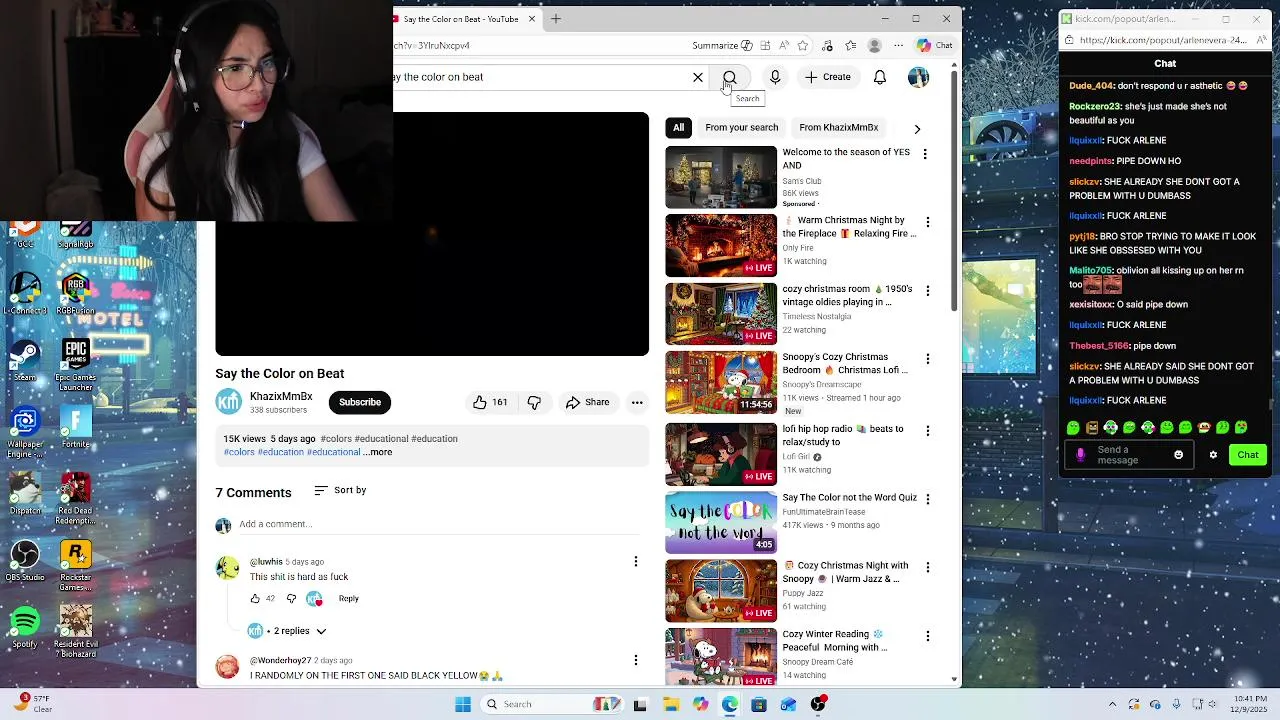Like the @luwhis comment
This screenshot has width=1280, height=720.
pos(255,598)
